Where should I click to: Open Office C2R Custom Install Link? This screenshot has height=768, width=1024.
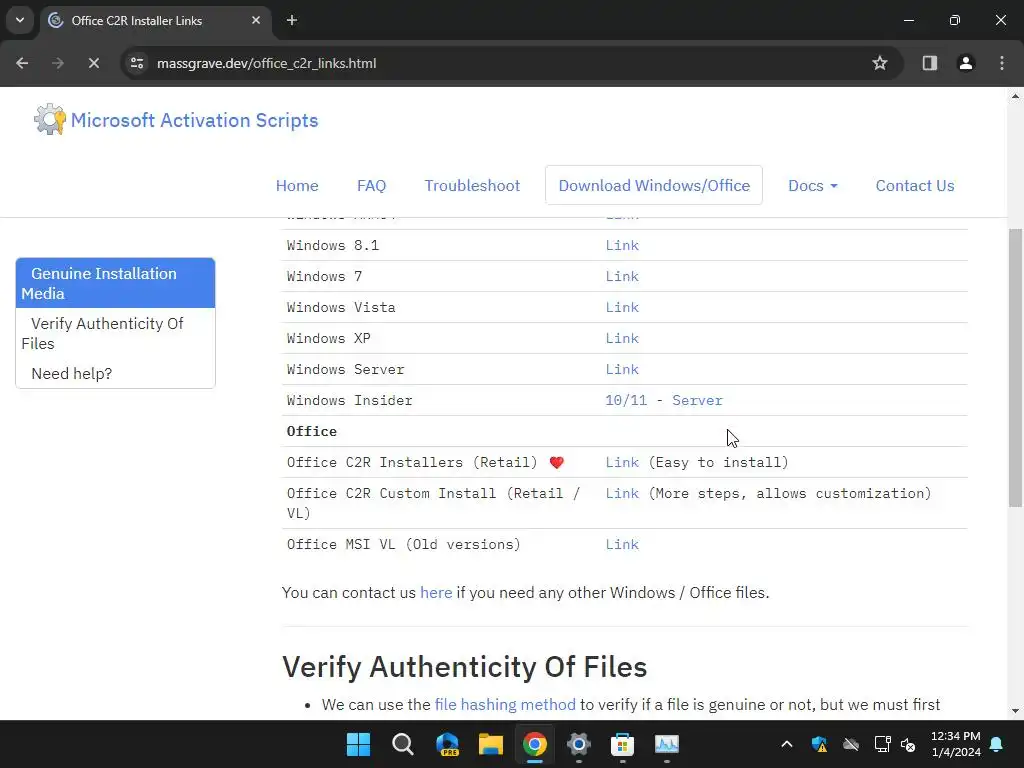622,493
